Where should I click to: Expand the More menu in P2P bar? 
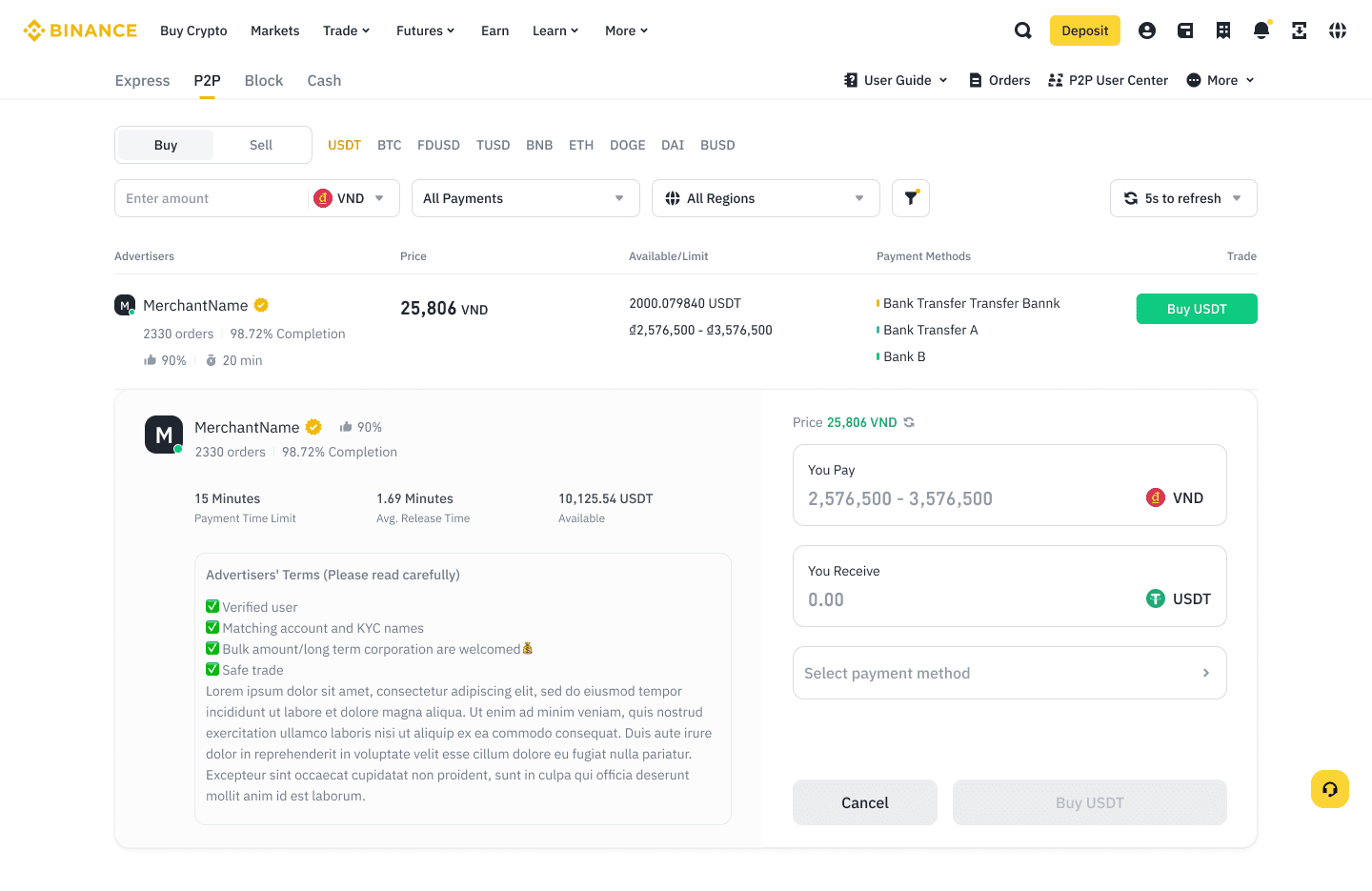(1221, 80)
